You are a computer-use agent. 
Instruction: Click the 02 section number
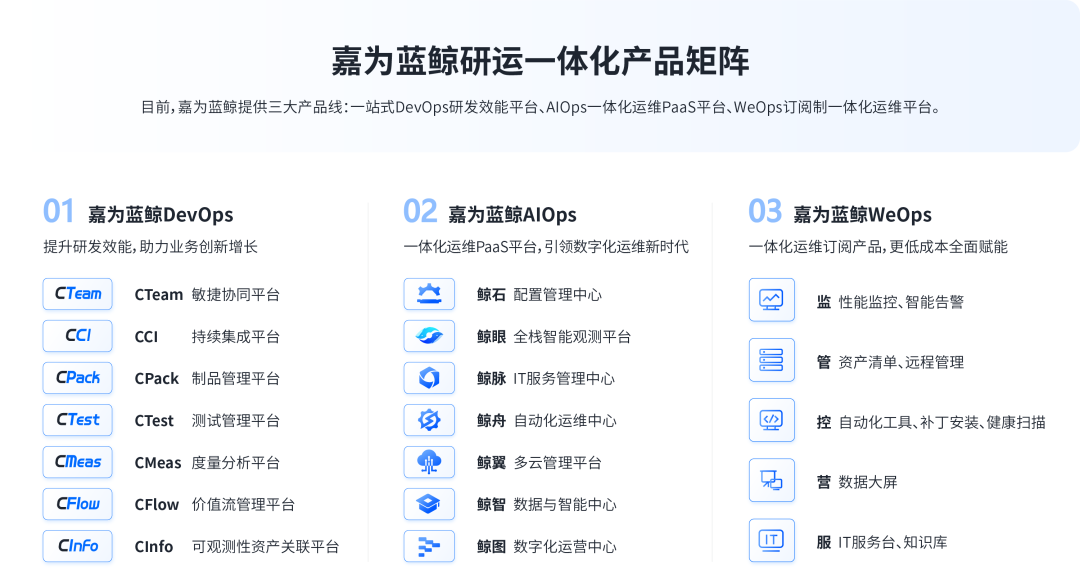[420, 211]
